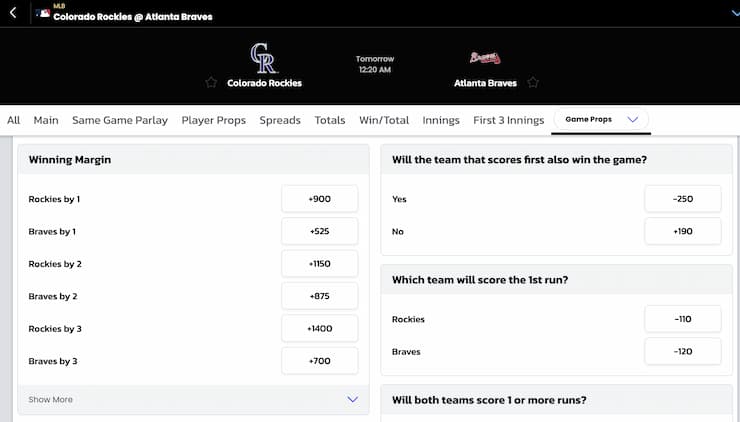
Task: Pick Rockies to score 1st run -110
Action: [x=683, y=319]
